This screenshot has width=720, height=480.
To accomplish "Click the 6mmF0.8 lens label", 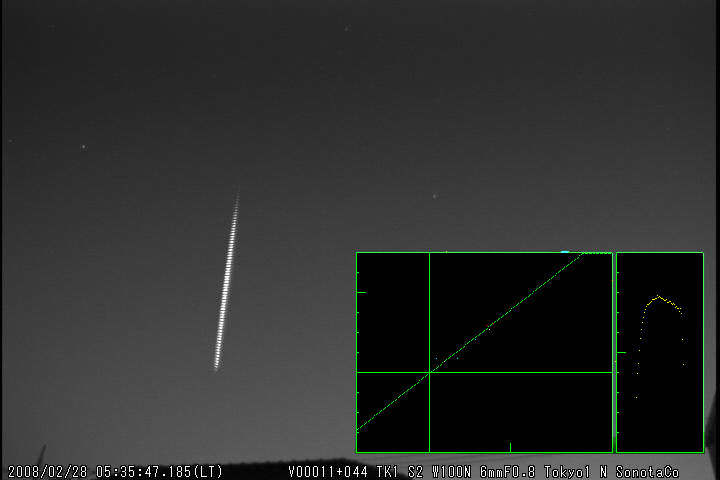I will point(507,472).
